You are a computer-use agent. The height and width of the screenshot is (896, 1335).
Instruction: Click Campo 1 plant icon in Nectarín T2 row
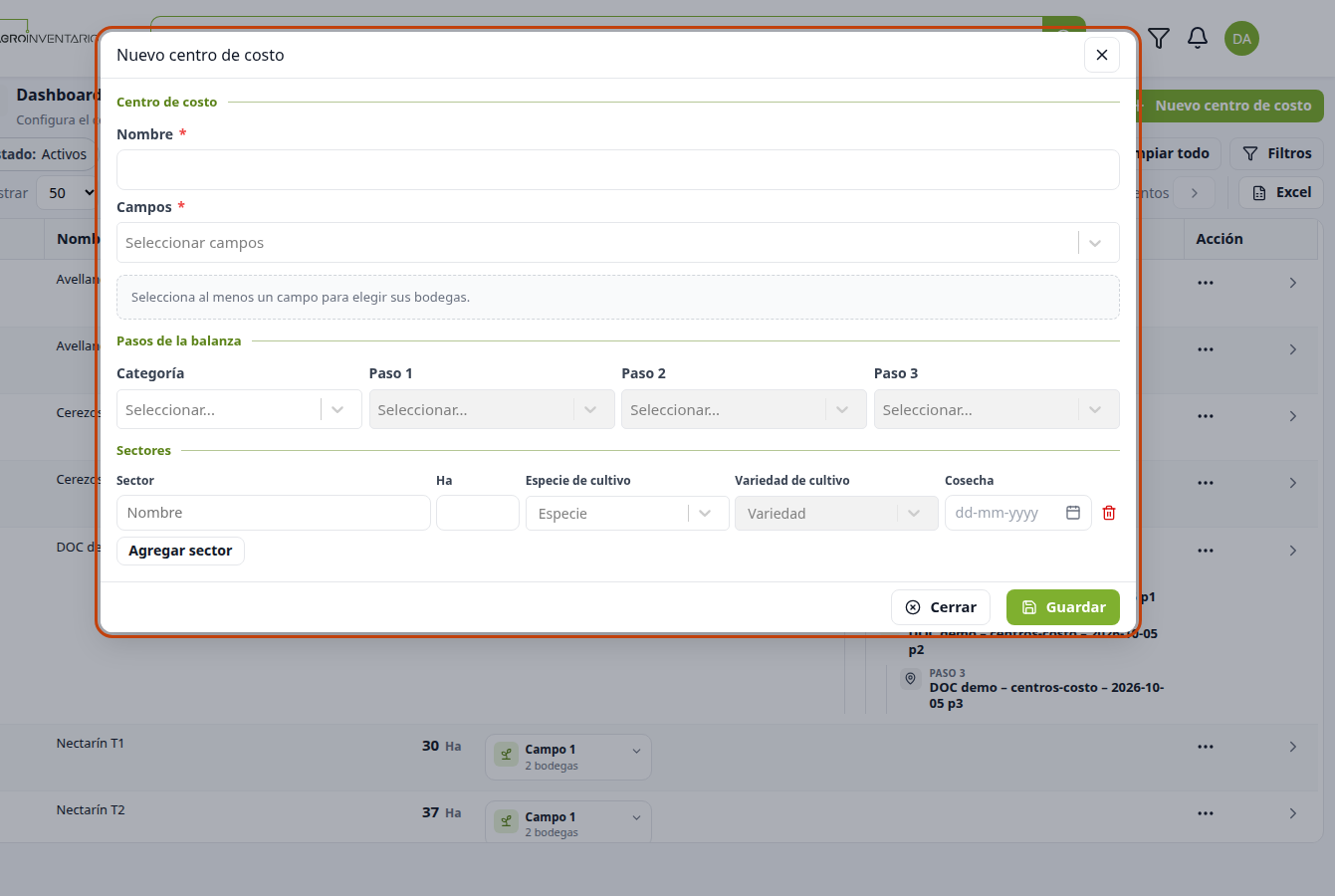point(506,821)
